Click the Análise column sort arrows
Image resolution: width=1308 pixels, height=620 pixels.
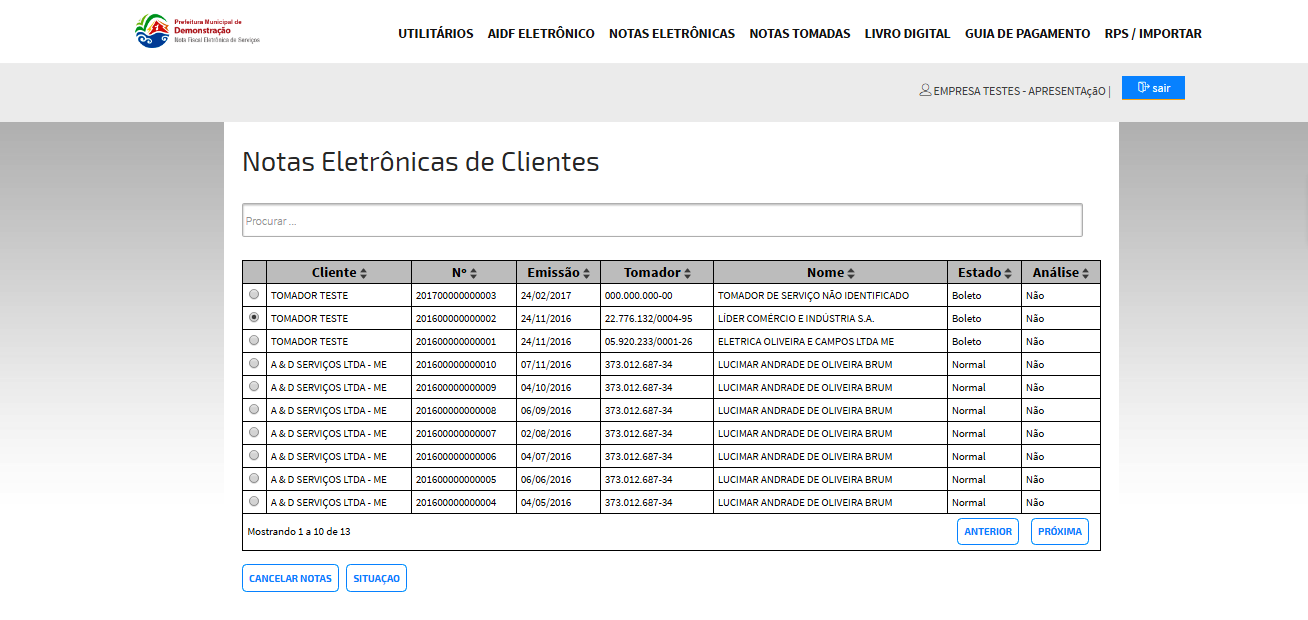coord(1085,273)
